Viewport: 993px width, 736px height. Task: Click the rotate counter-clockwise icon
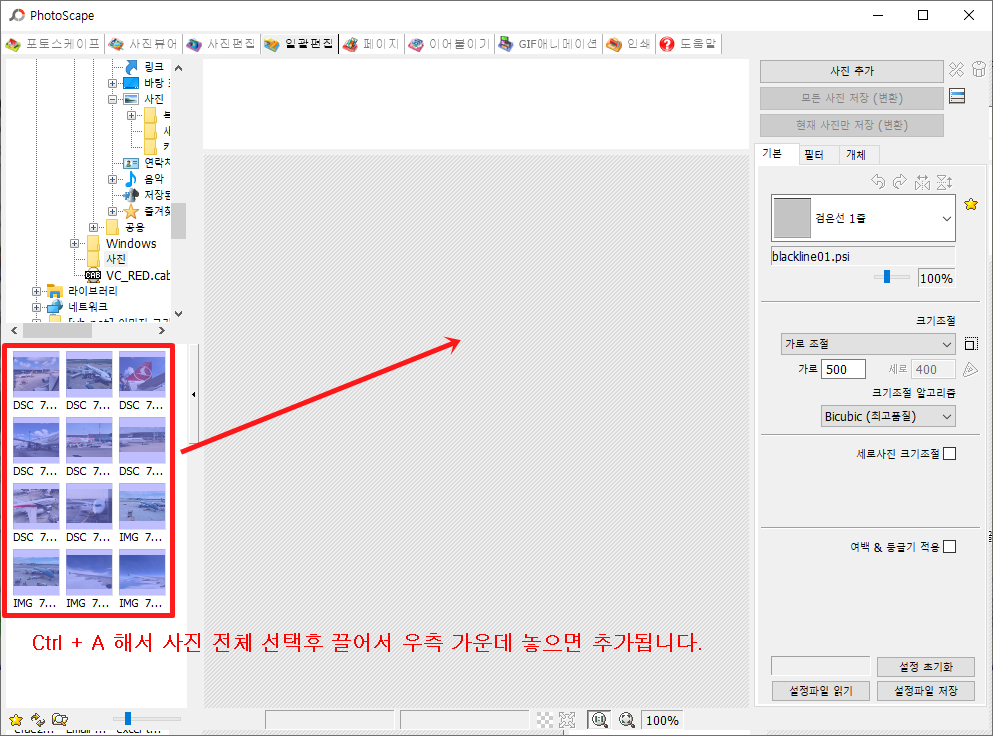pyautogui.click(x=878, y=182)
